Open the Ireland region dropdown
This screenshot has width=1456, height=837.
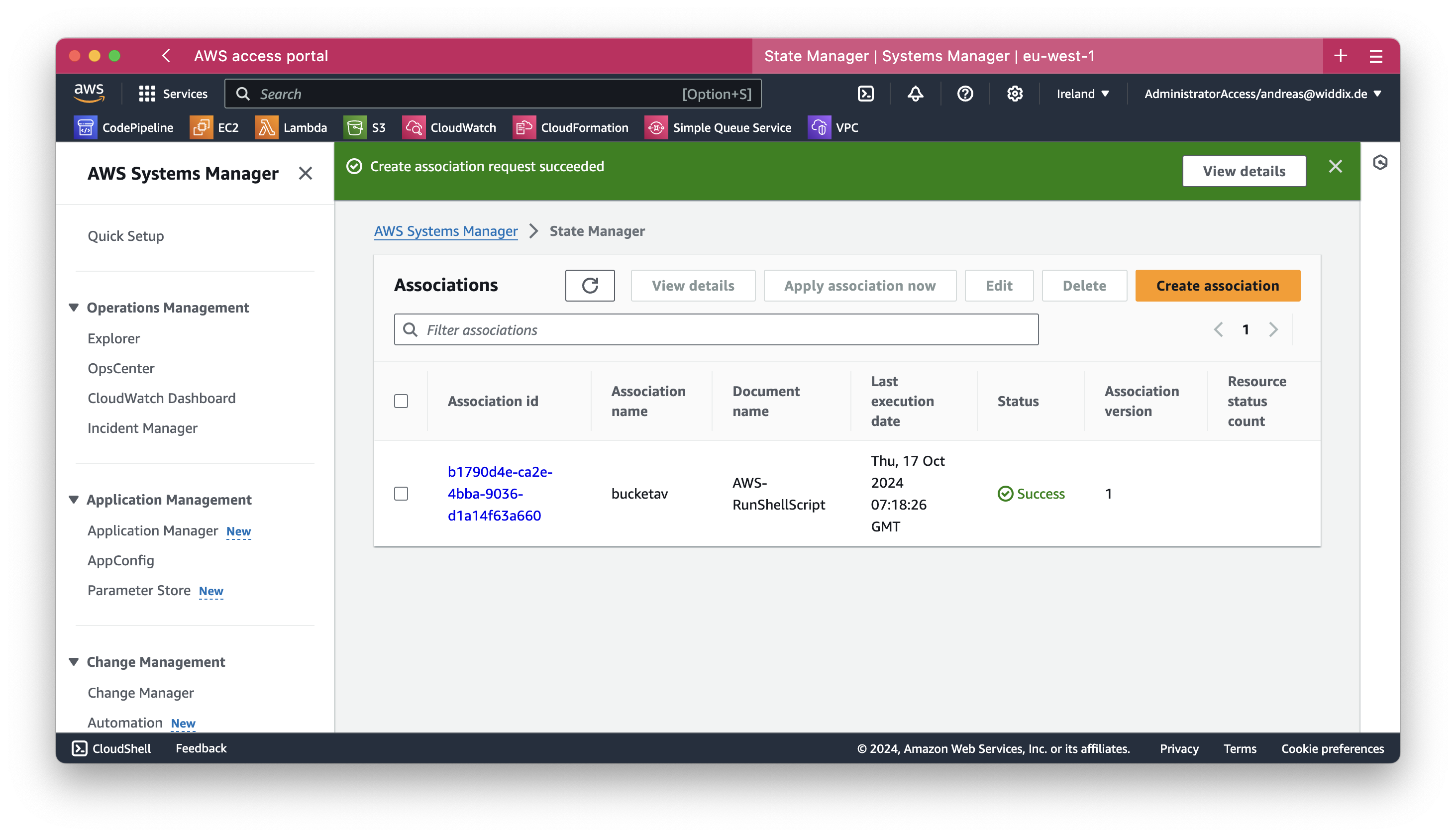click(1083, 94)
